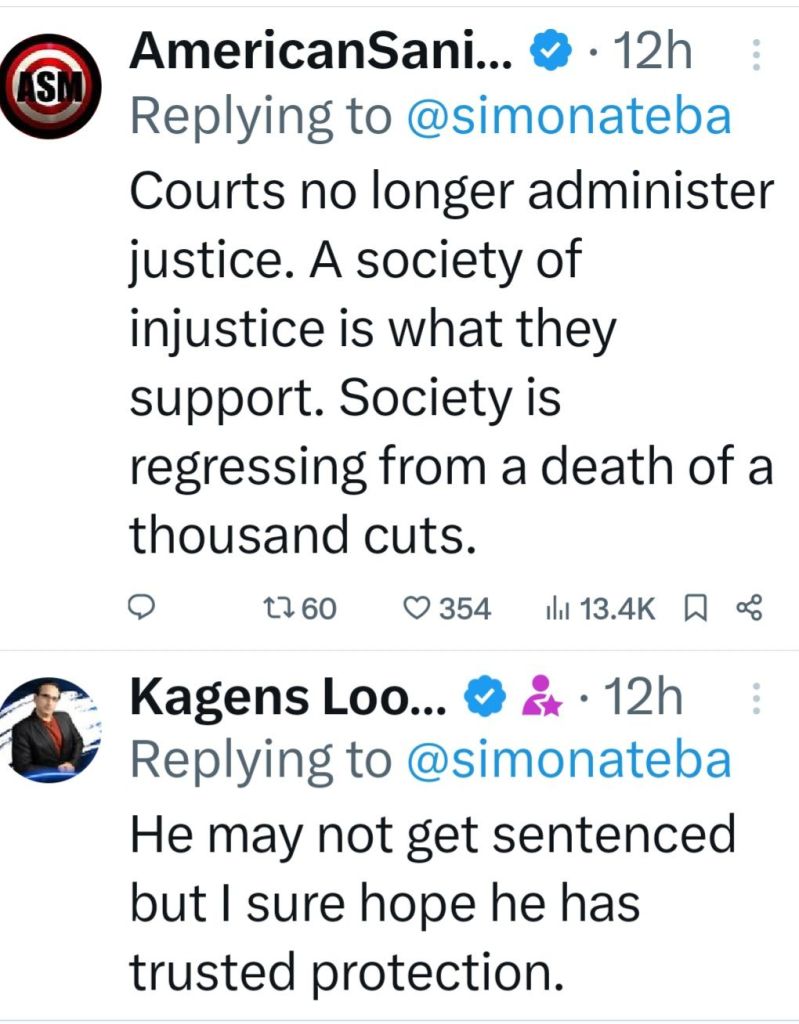Click @simonateba link in Kagens' reply
Screen dimensions: 799x1024
coord(568,760)
